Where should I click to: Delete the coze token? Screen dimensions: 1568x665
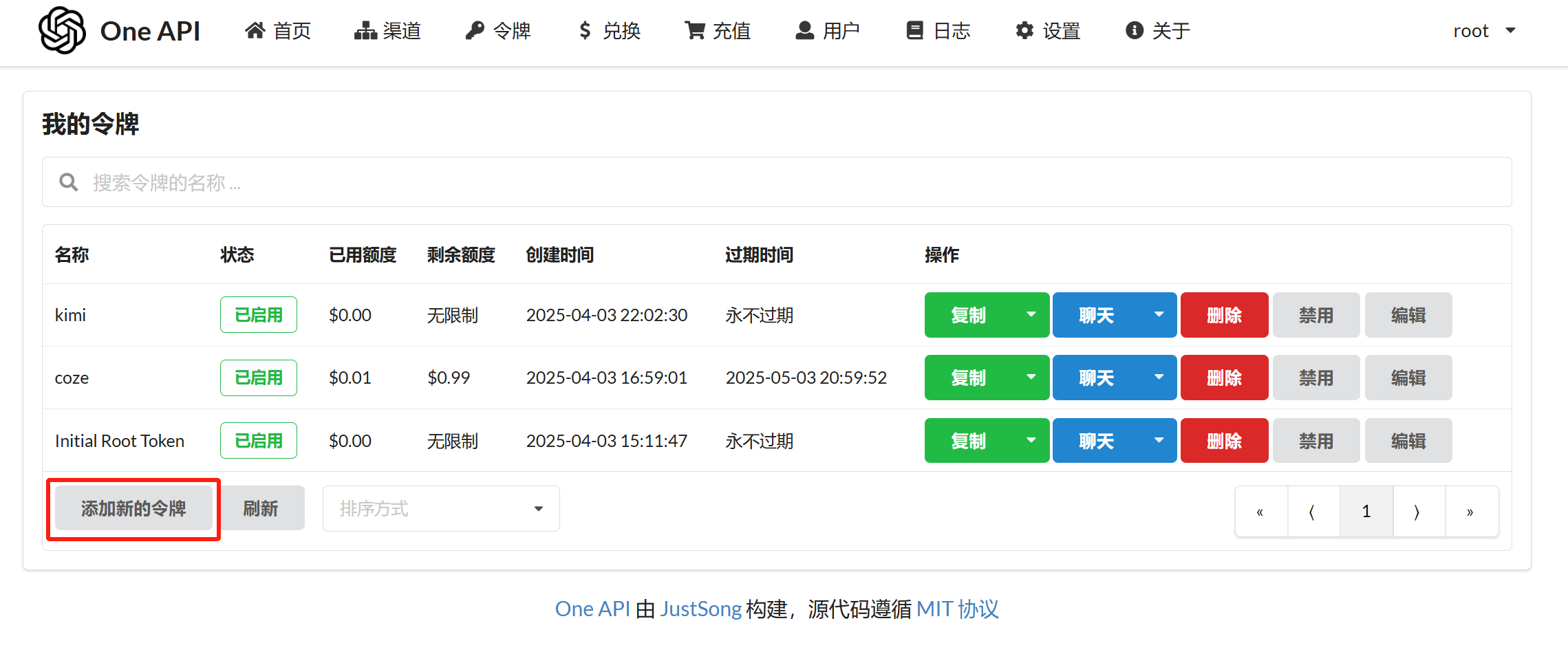(x=1225, y=378)
